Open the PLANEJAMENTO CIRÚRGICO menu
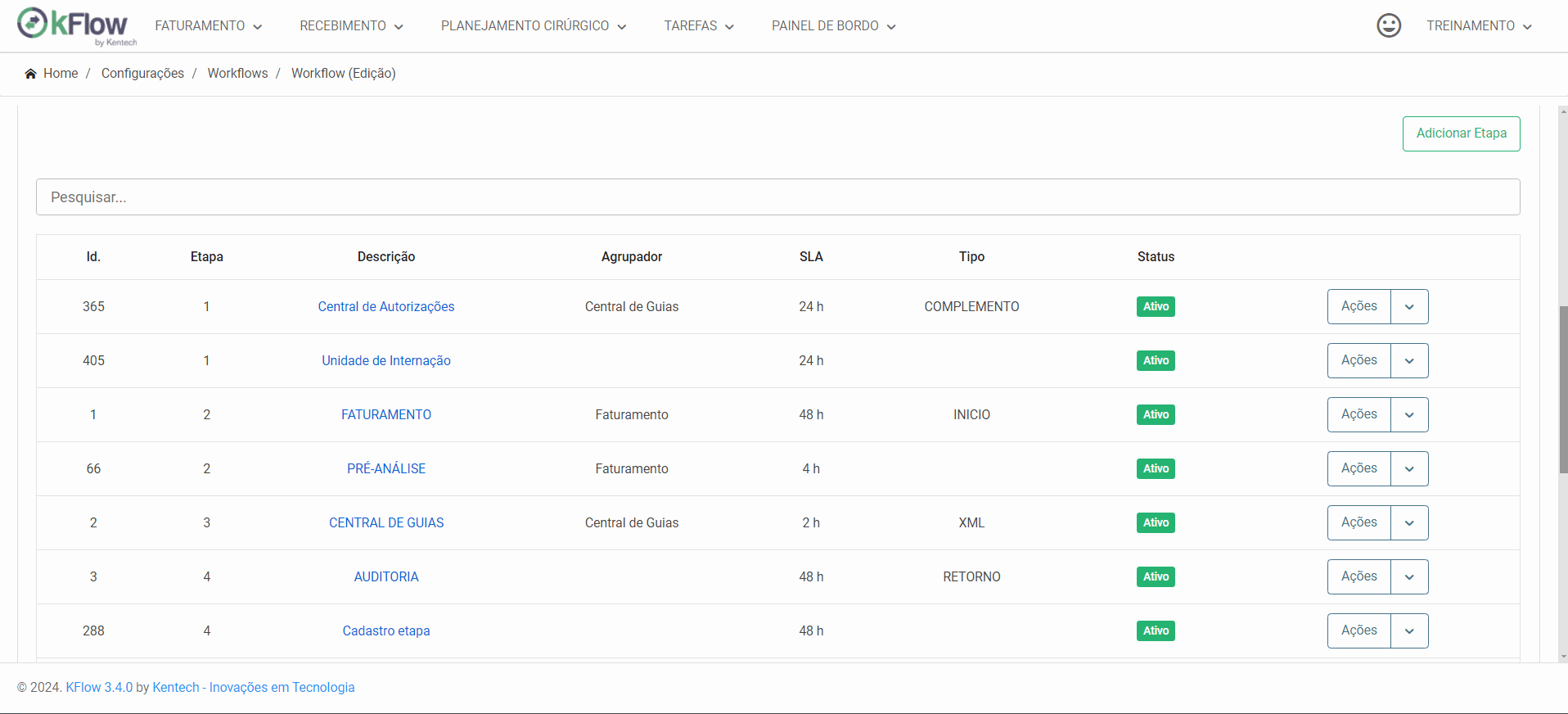The width and height of the screenshot is (1568, 714). point(534,26)
